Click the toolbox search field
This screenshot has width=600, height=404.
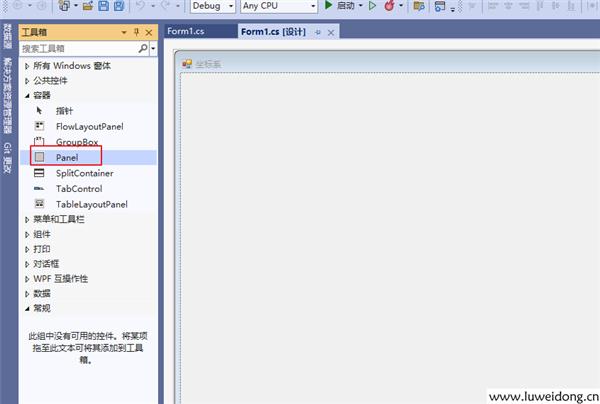[x=78, y=48]
